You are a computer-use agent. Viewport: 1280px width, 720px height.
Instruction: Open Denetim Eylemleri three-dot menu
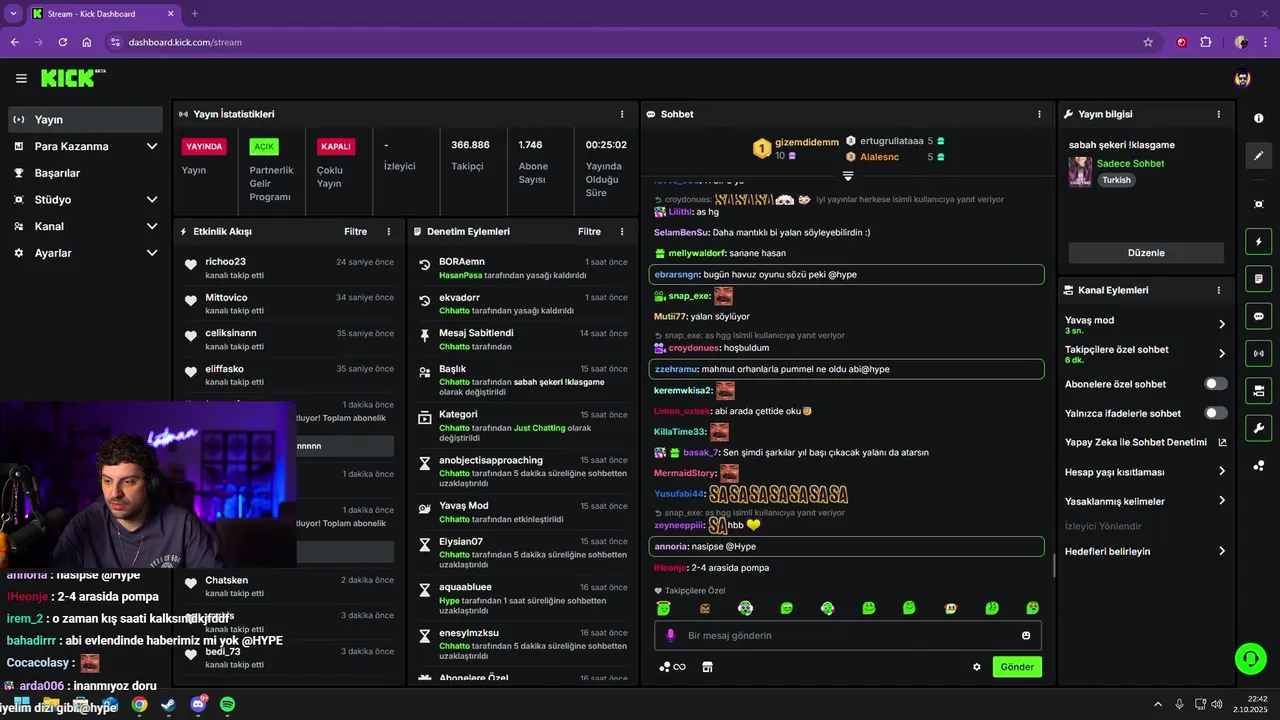click(x=622, y=231)
